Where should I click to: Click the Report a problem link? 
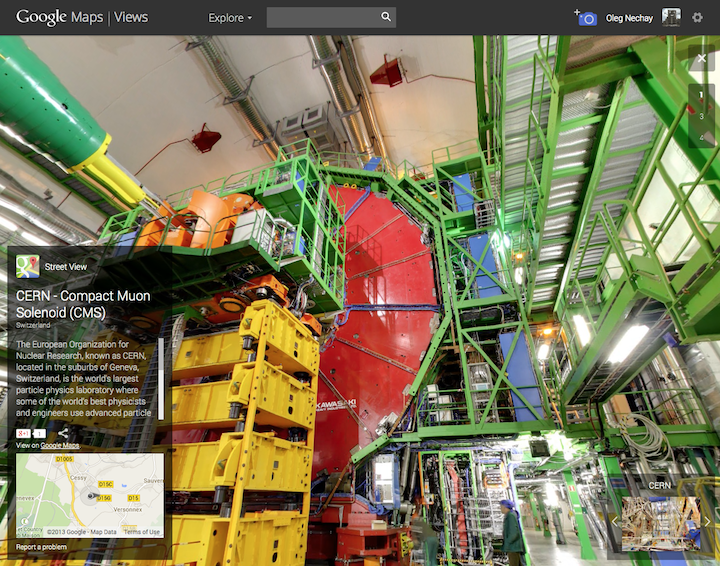point(41,547)
